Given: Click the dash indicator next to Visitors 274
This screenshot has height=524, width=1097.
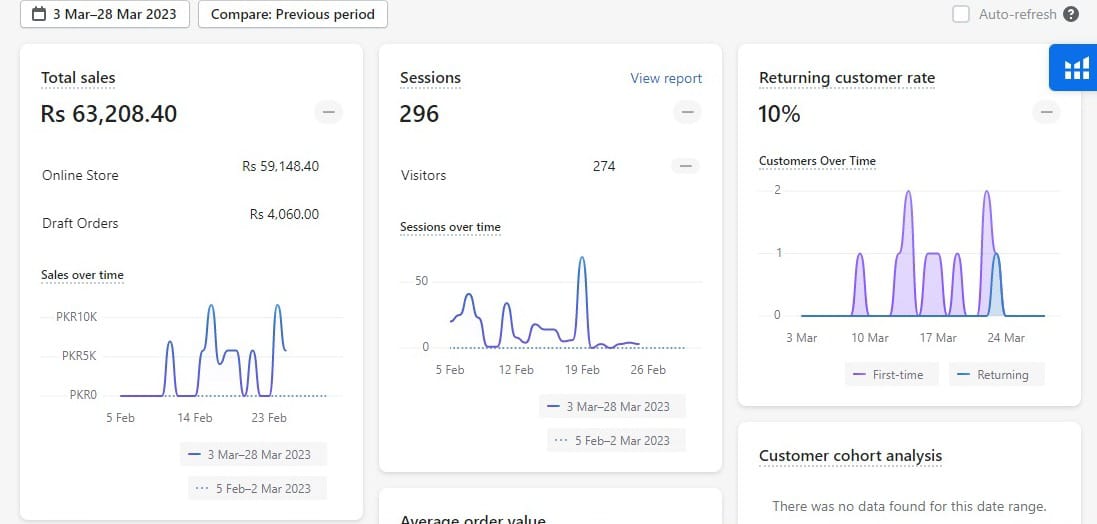Looking at the screenshot, I should click(x=684, y=166).
